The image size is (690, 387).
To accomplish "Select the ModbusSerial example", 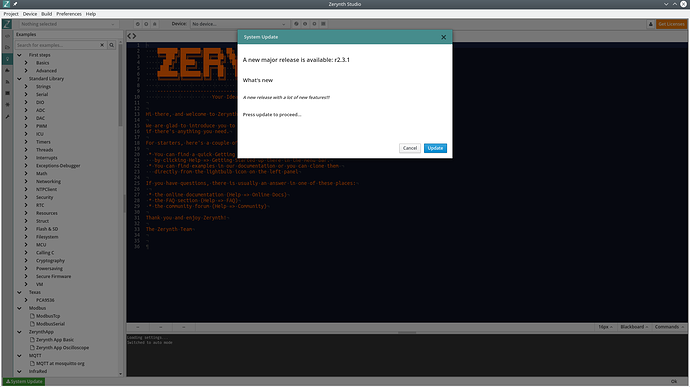I will [x=50, y=324].
